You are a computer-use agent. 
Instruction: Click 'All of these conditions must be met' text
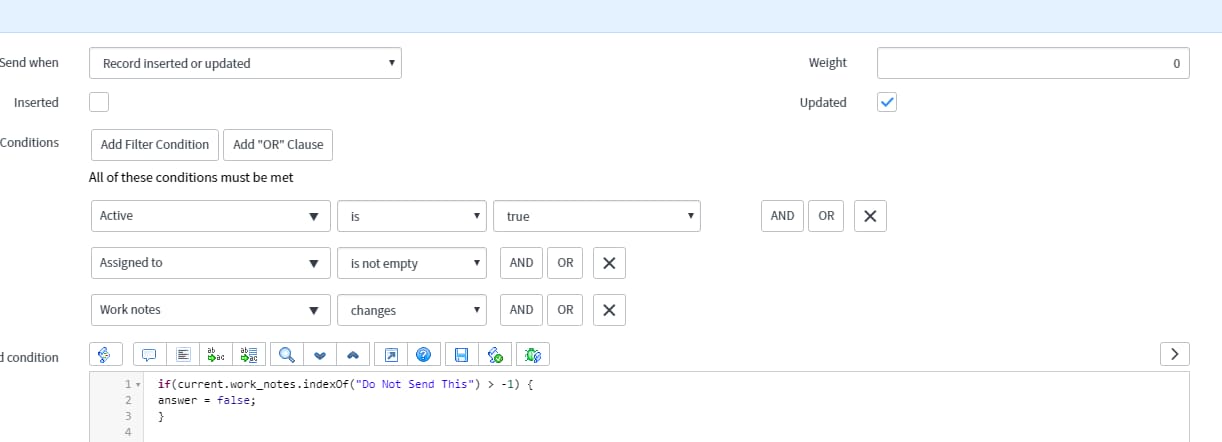191,178
